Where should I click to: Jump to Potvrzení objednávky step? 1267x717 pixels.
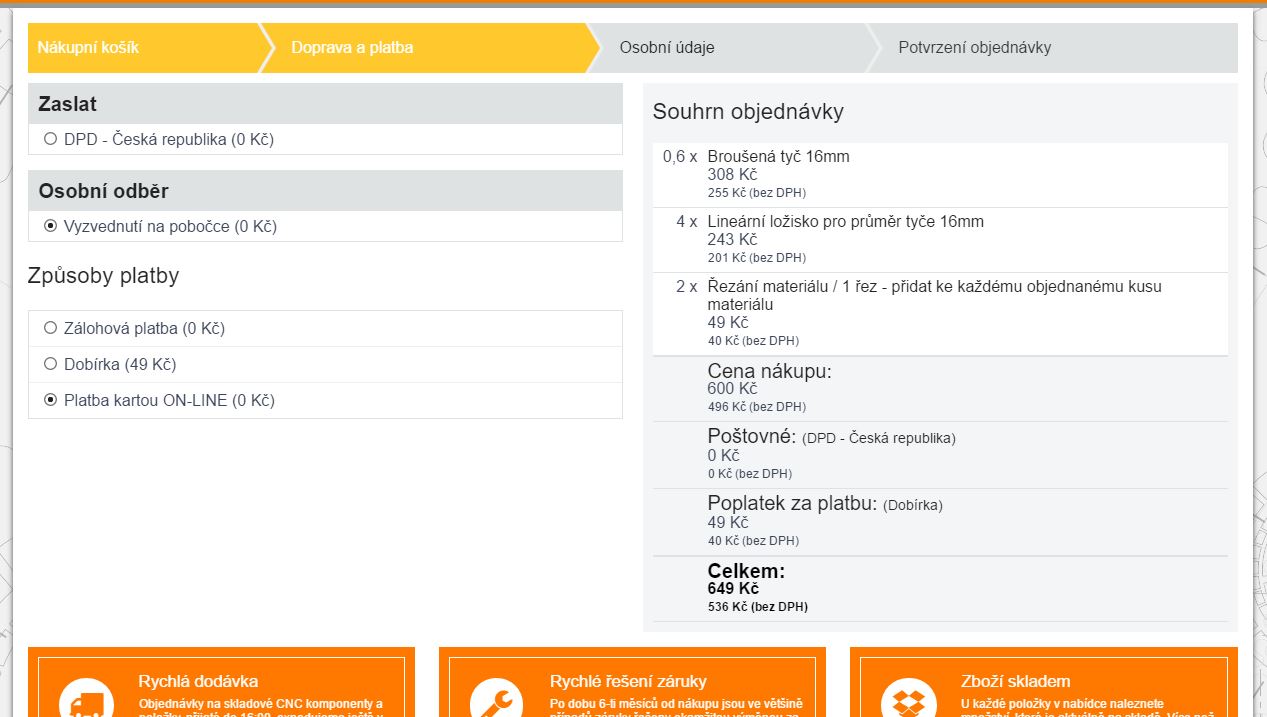click(x=974, y=48)
